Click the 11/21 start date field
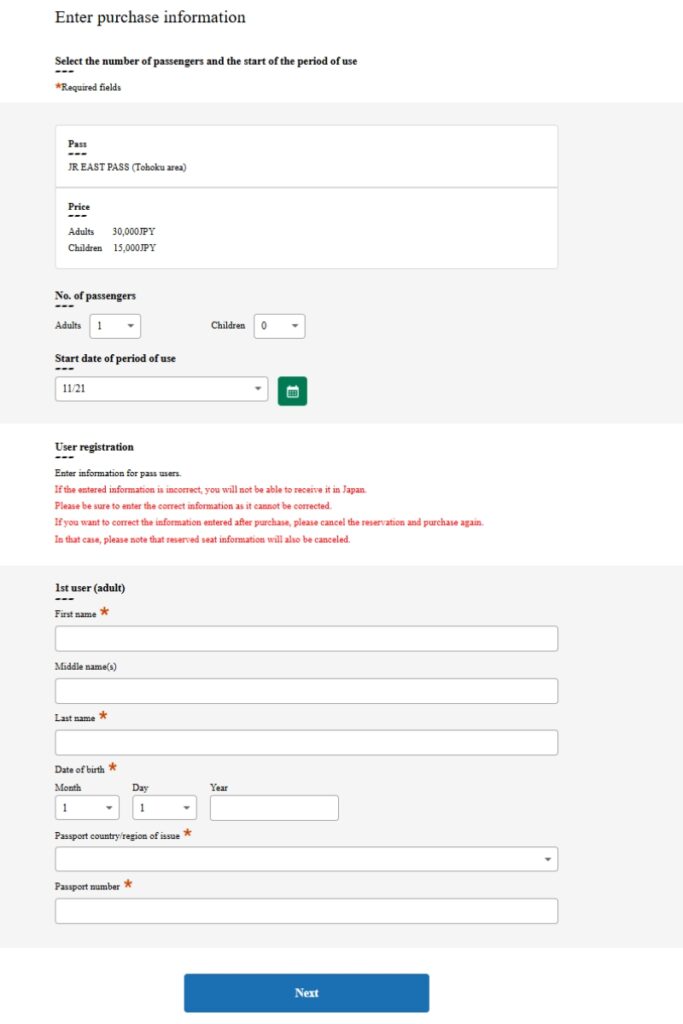The image size is (683, 1024). click(160, 390)
